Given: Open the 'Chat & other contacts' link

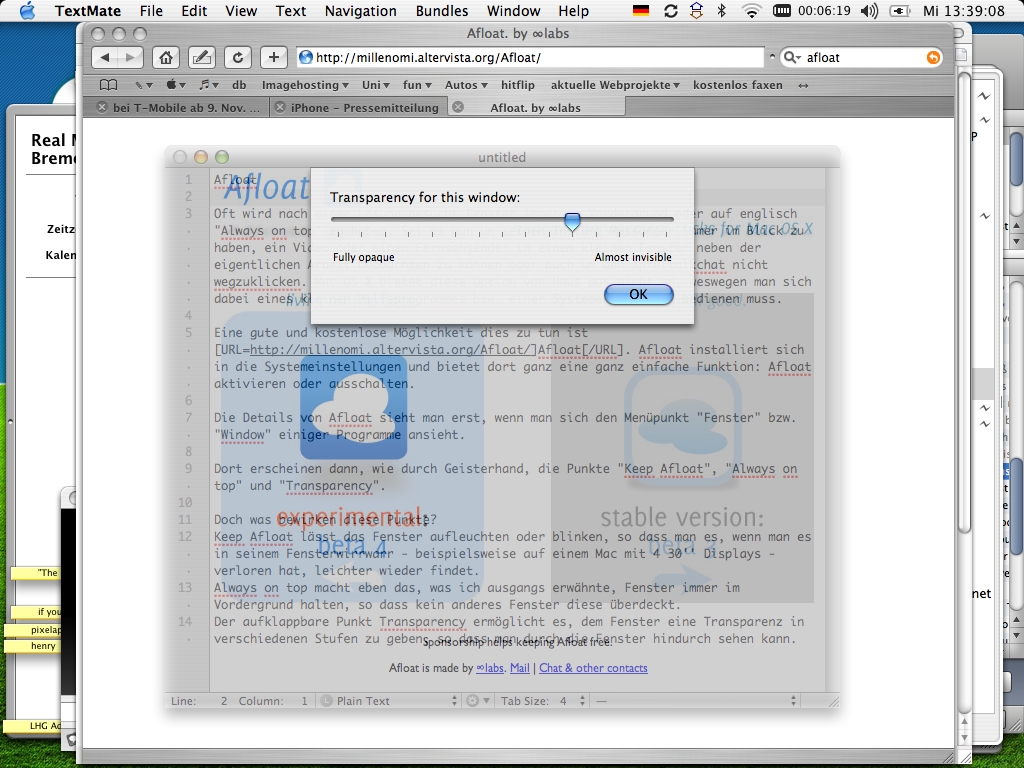Looking at the screenshot, I should pyautogui.click(x=593, y=668).
